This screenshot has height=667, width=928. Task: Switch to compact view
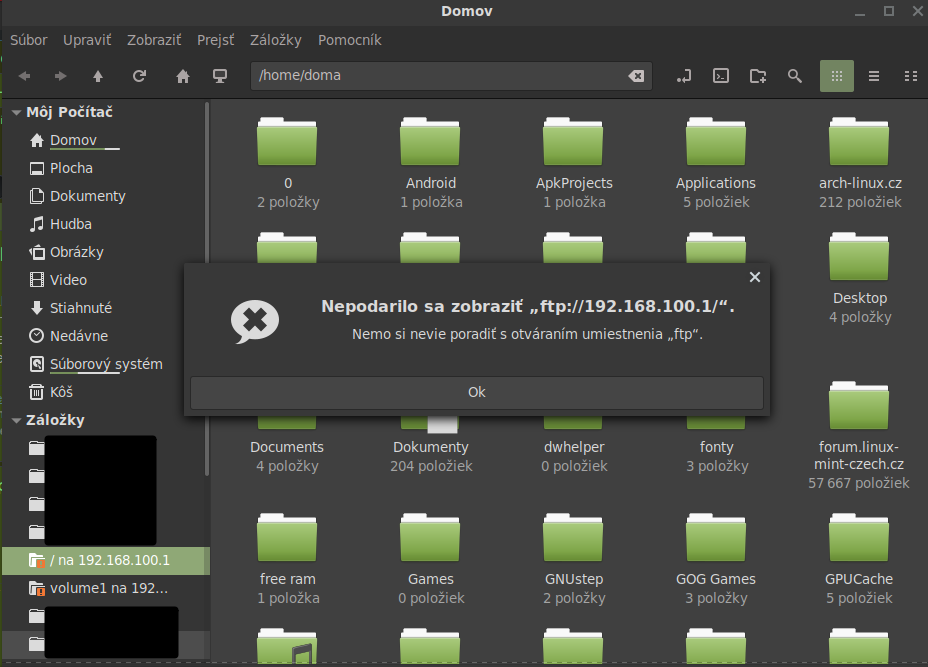(910, 76)
